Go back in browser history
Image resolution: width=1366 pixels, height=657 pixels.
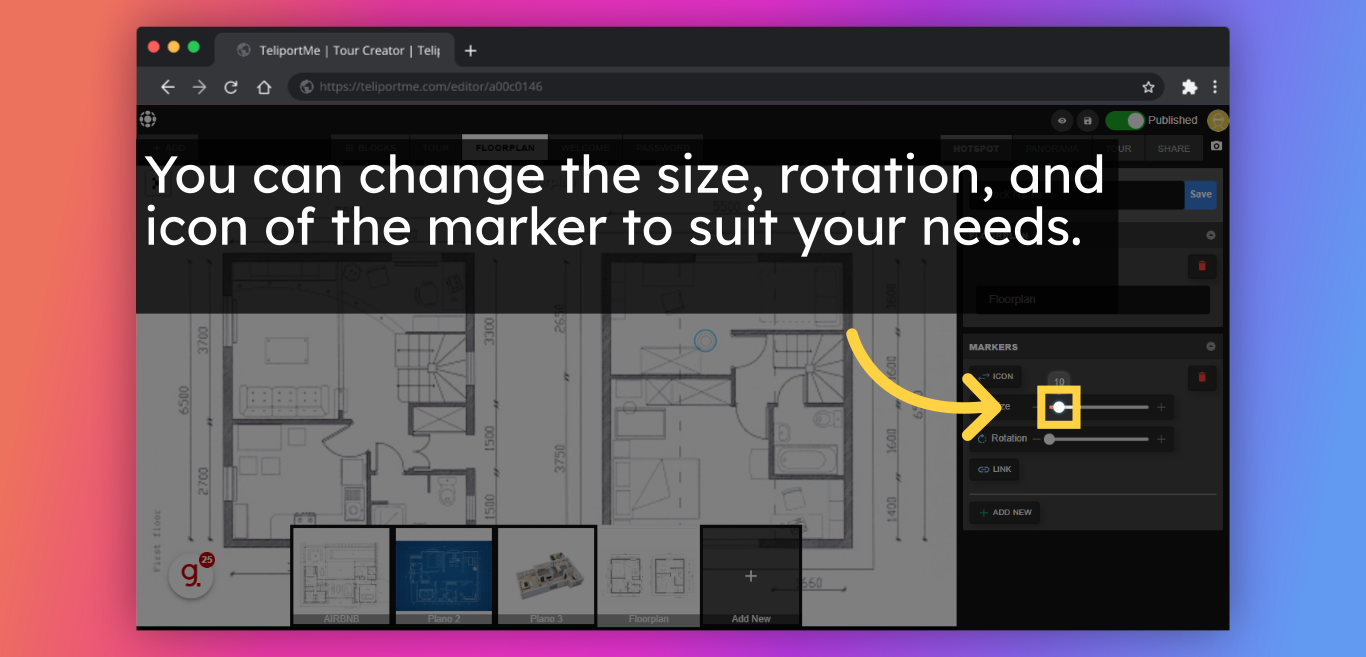pos(168,87)
